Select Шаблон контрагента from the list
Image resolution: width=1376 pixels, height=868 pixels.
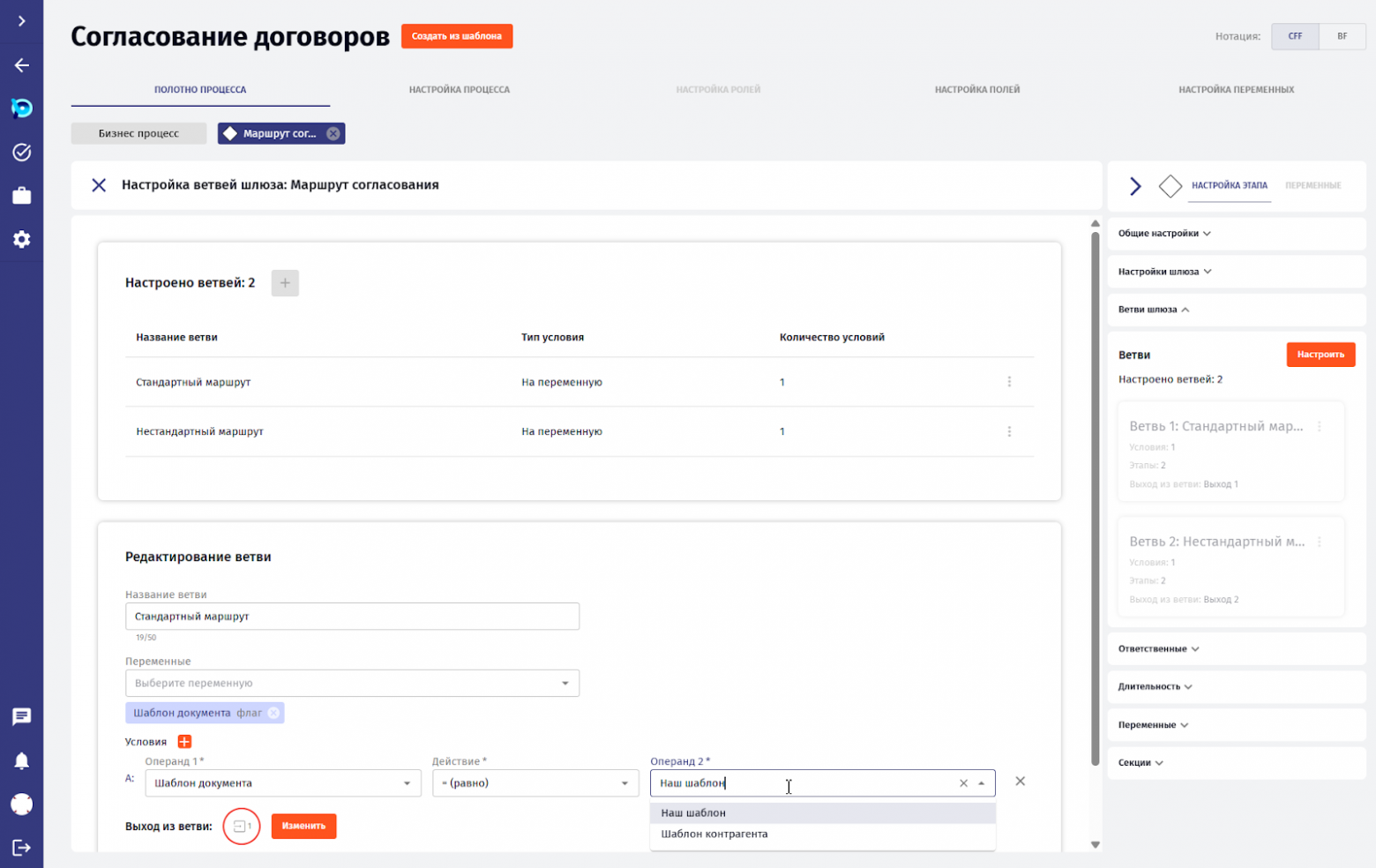pyautogui.click(x=714, y=834)
